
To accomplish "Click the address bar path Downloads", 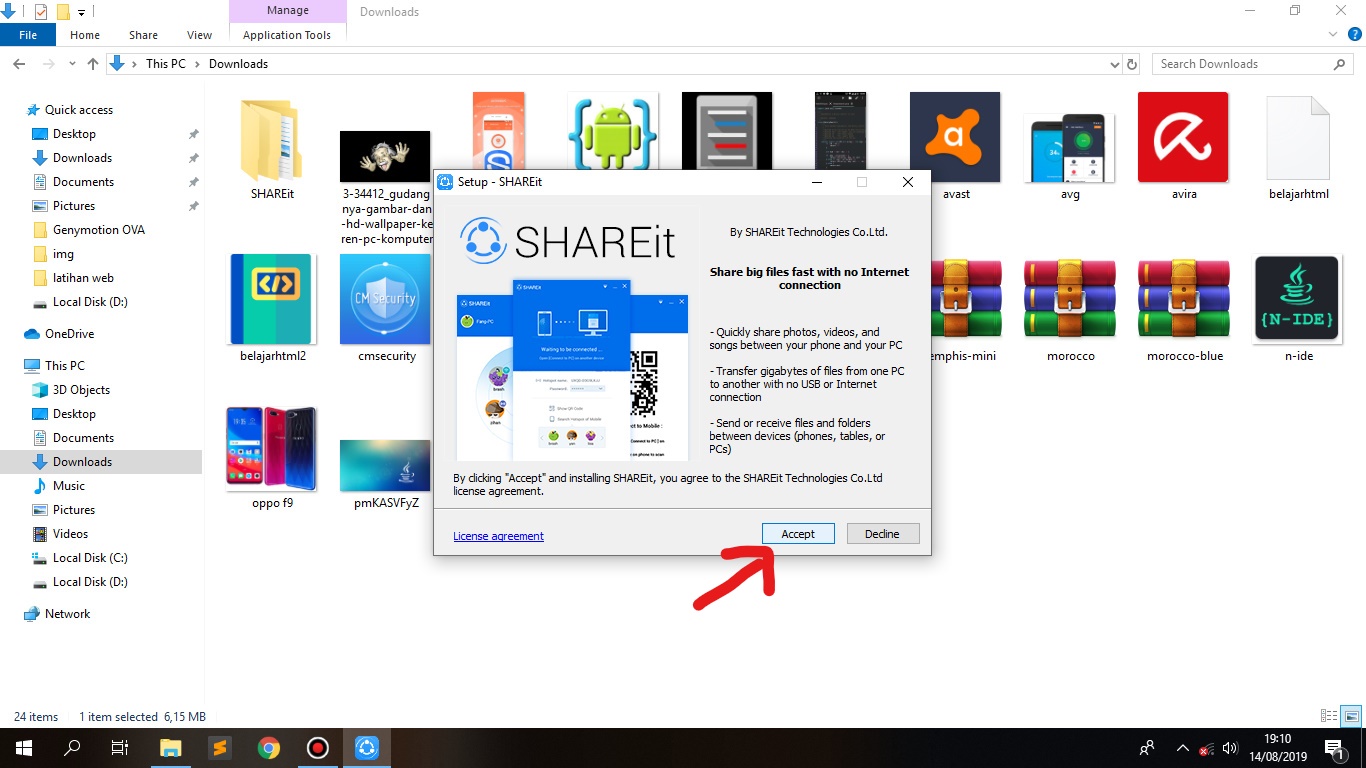I will point(238,64).
